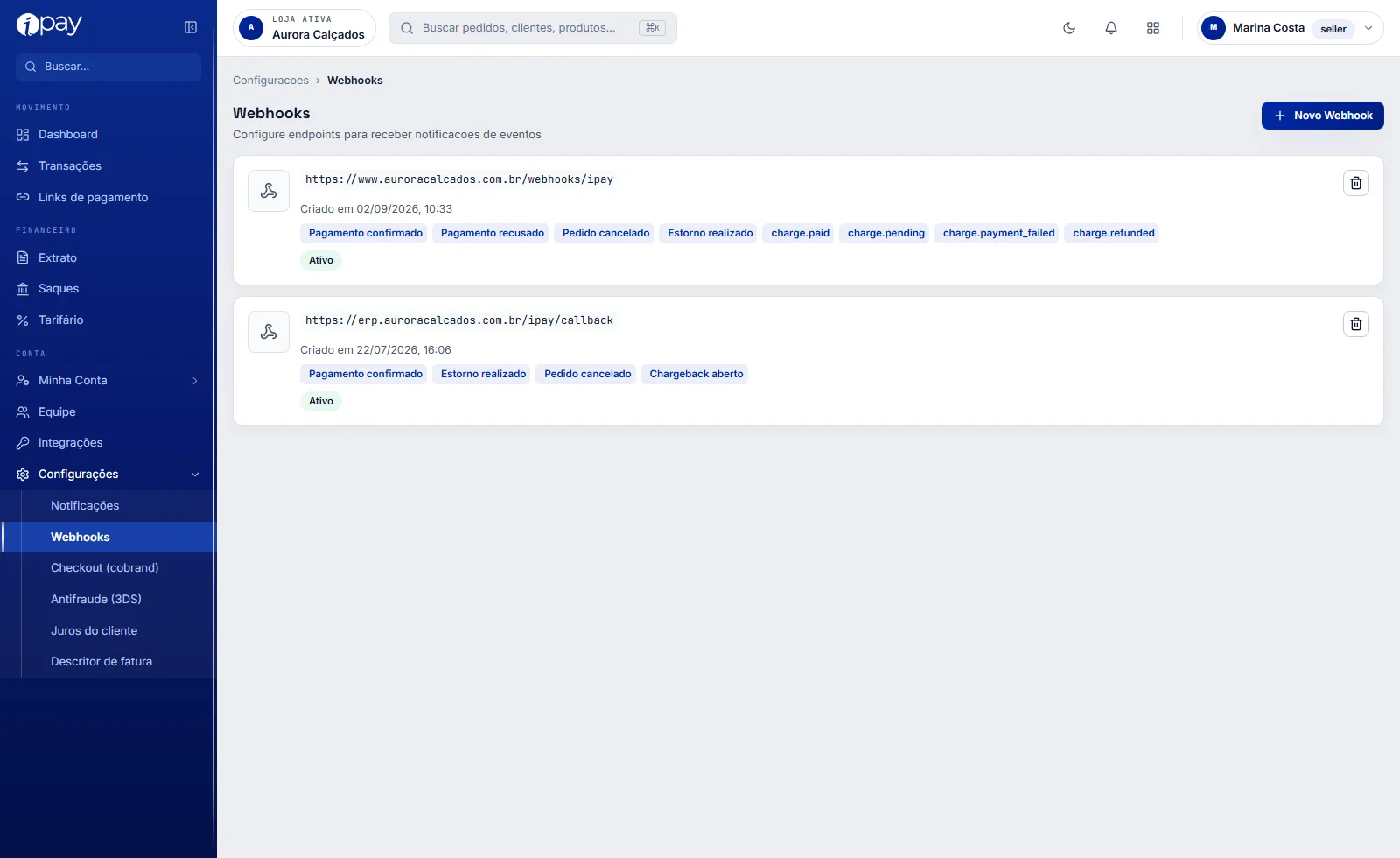This screenshot has height=858, width=1400.
Task: Click the Aurora Calçados store avatar
Action: [x=251, y=28]
